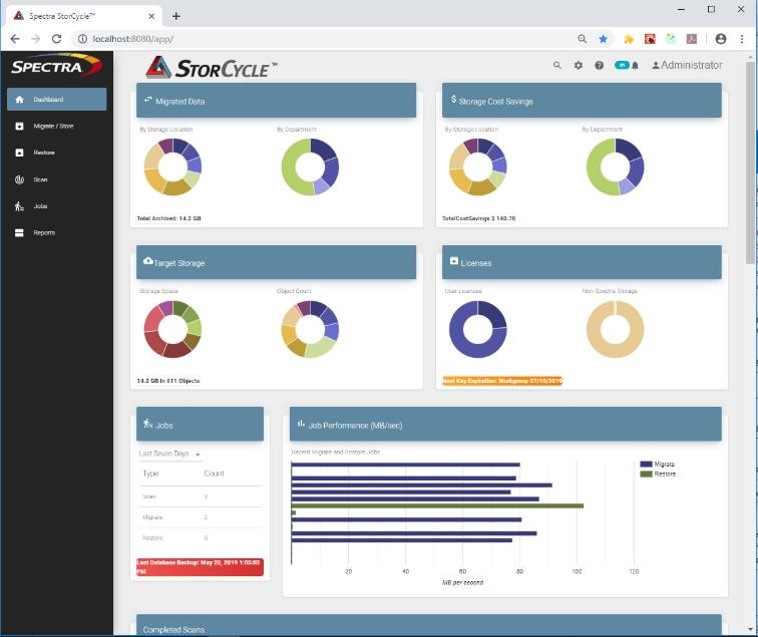
Task: Click the StorCycle search magnifier icon
Action: [x=557, y=65]
